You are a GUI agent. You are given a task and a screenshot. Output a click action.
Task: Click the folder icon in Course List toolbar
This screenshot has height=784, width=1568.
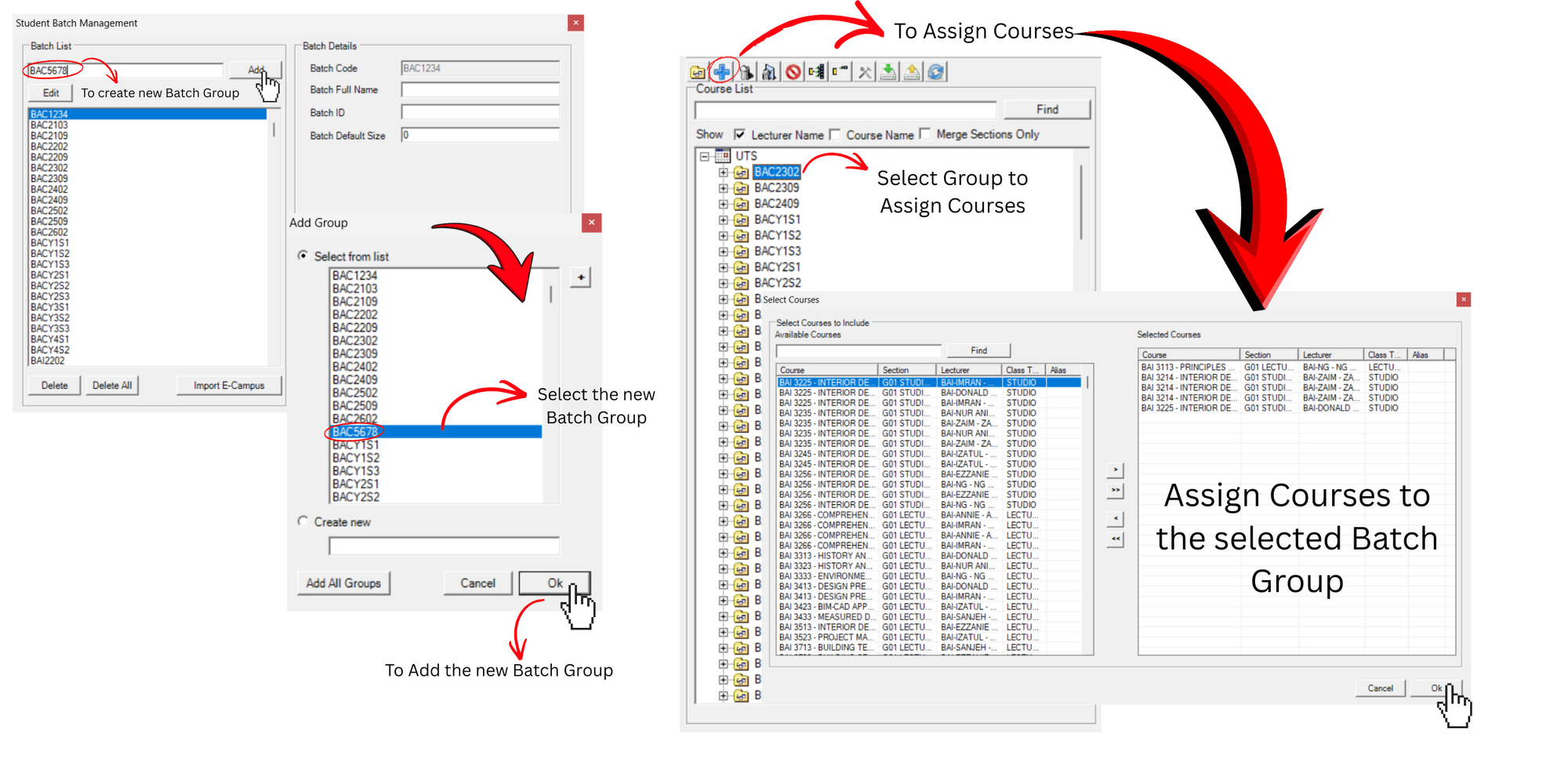[x=698, y=72]
